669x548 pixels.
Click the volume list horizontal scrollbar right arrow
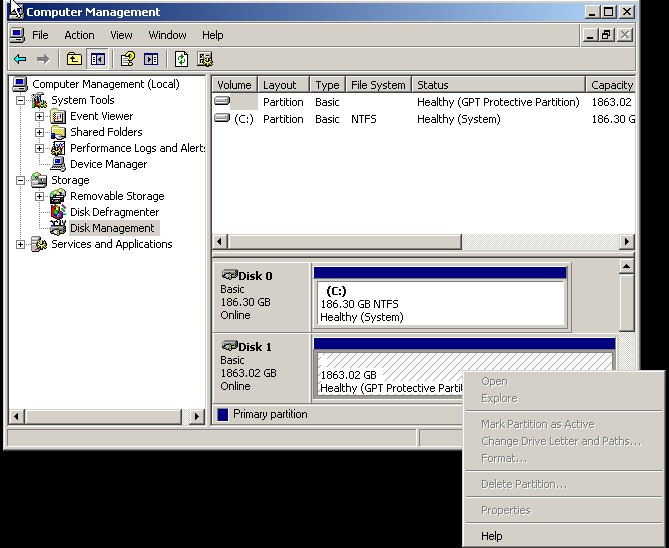pos(627,242)
